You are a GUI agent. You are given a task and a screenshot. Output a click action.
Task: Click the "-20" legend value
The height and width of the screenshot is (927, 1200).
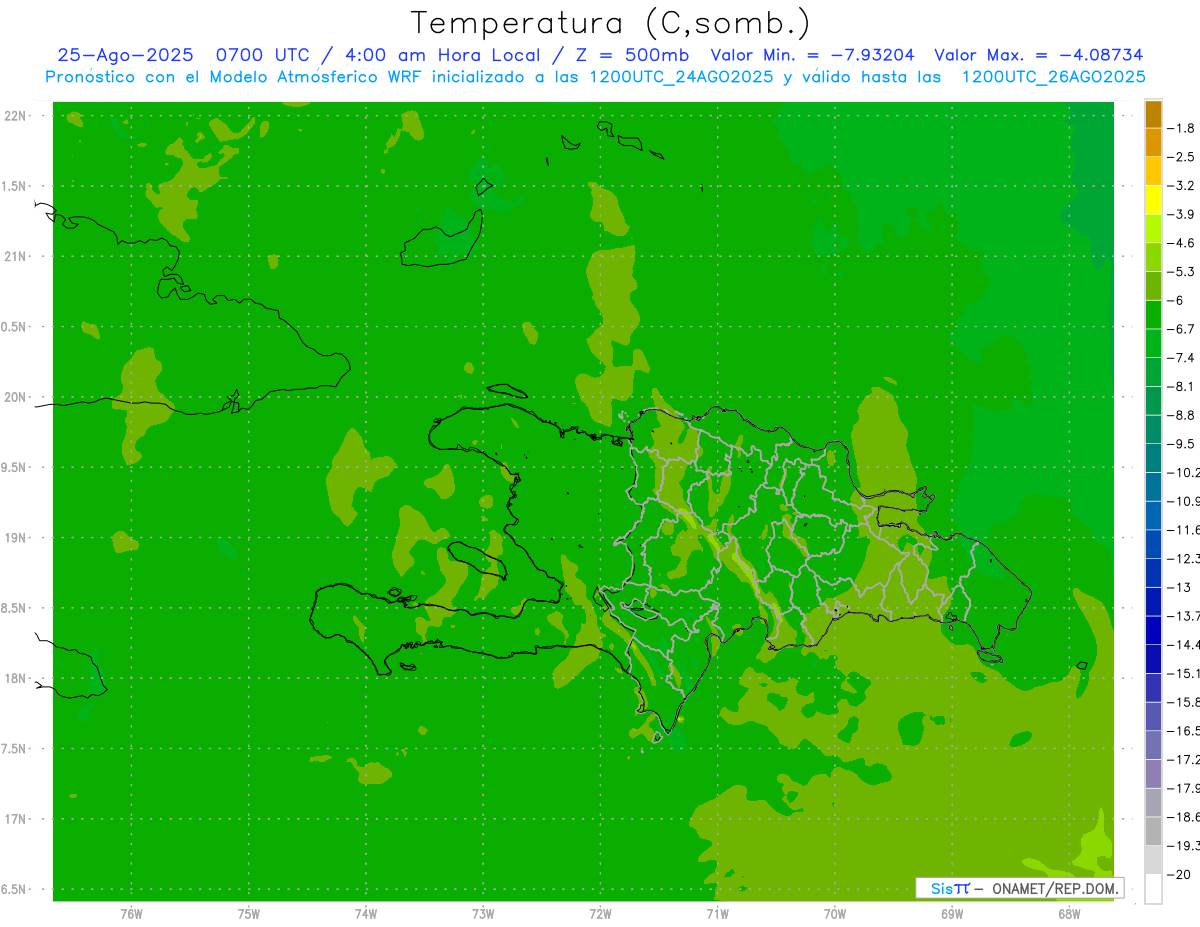[1180, 874]
